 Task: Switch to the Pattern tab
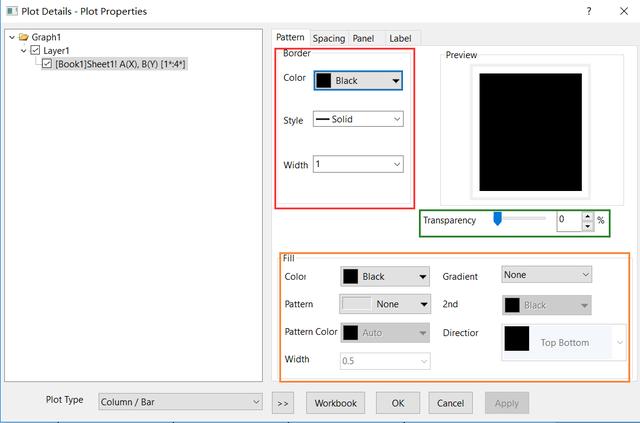290,37
